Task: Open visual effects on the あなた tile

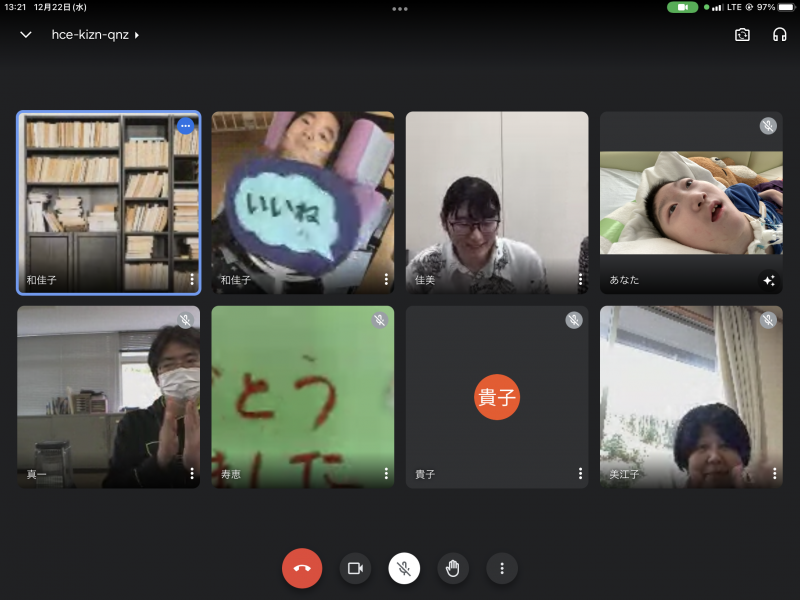Action: 768,280
